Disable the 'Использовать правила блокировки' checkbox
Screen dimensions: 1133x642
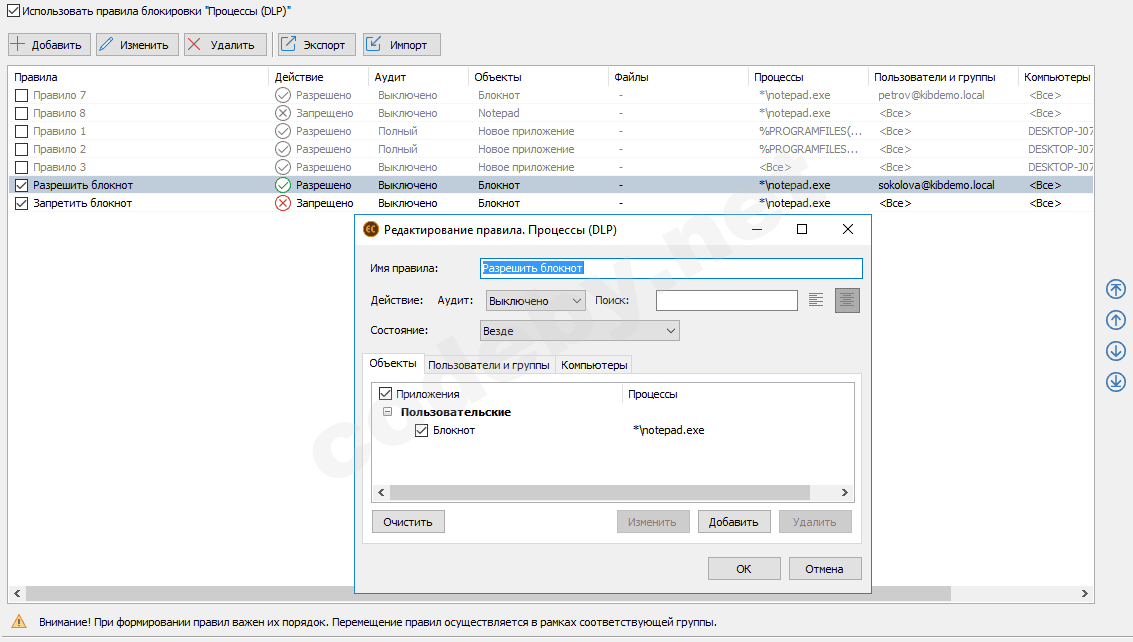(x=13, y=10)
